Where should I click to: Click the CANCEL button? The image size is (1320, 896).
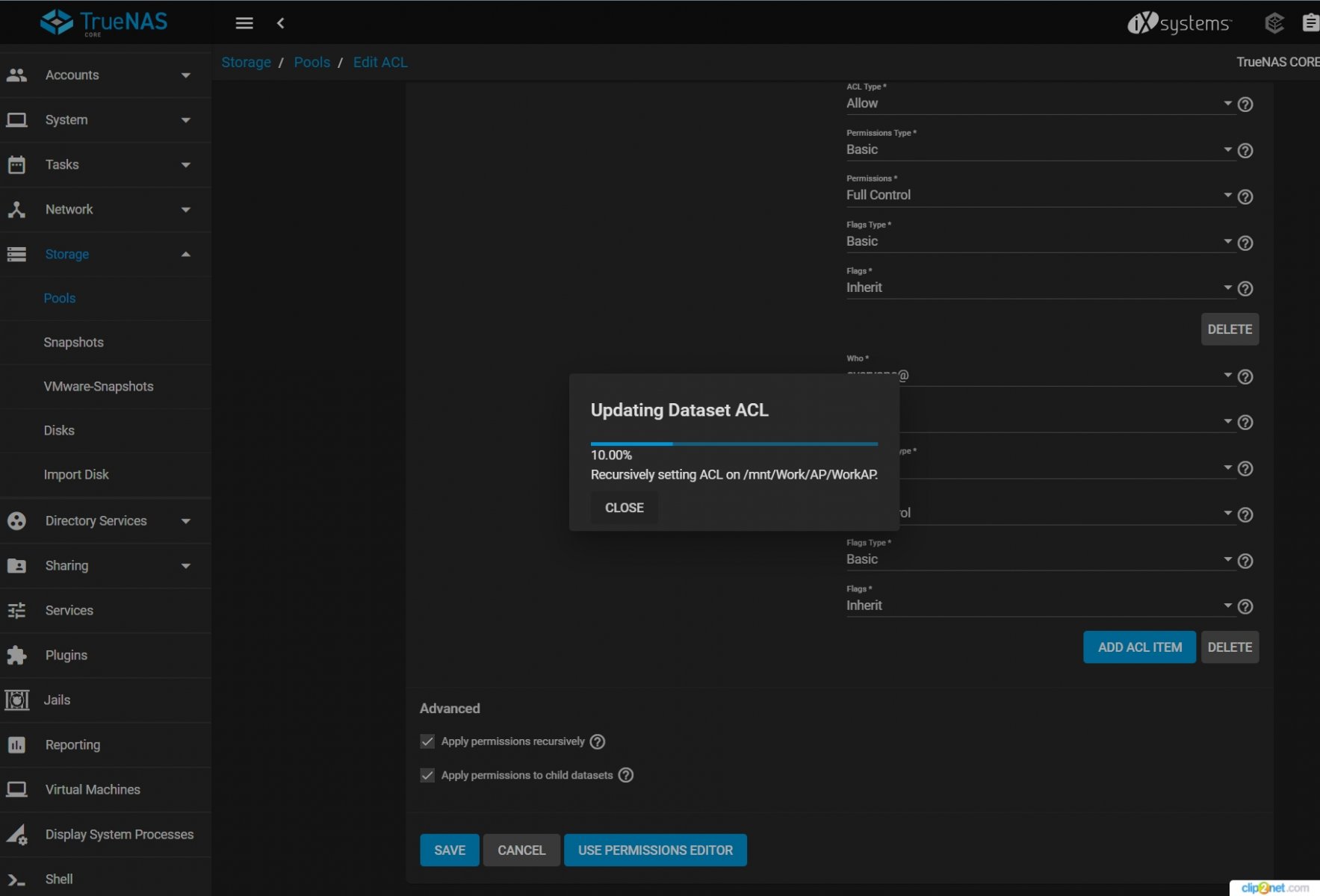521,850
